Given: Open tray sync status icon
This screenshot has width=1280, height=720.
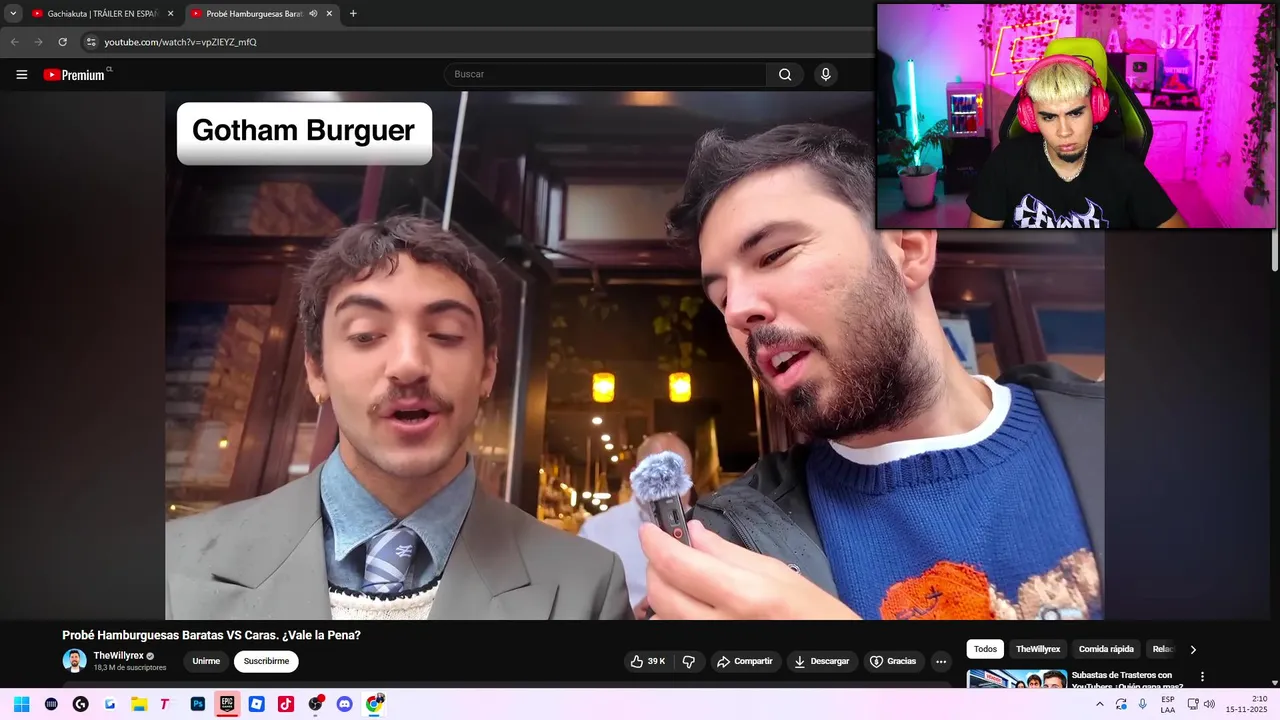Looking at the screenshot, I should tap(1121, 704).
